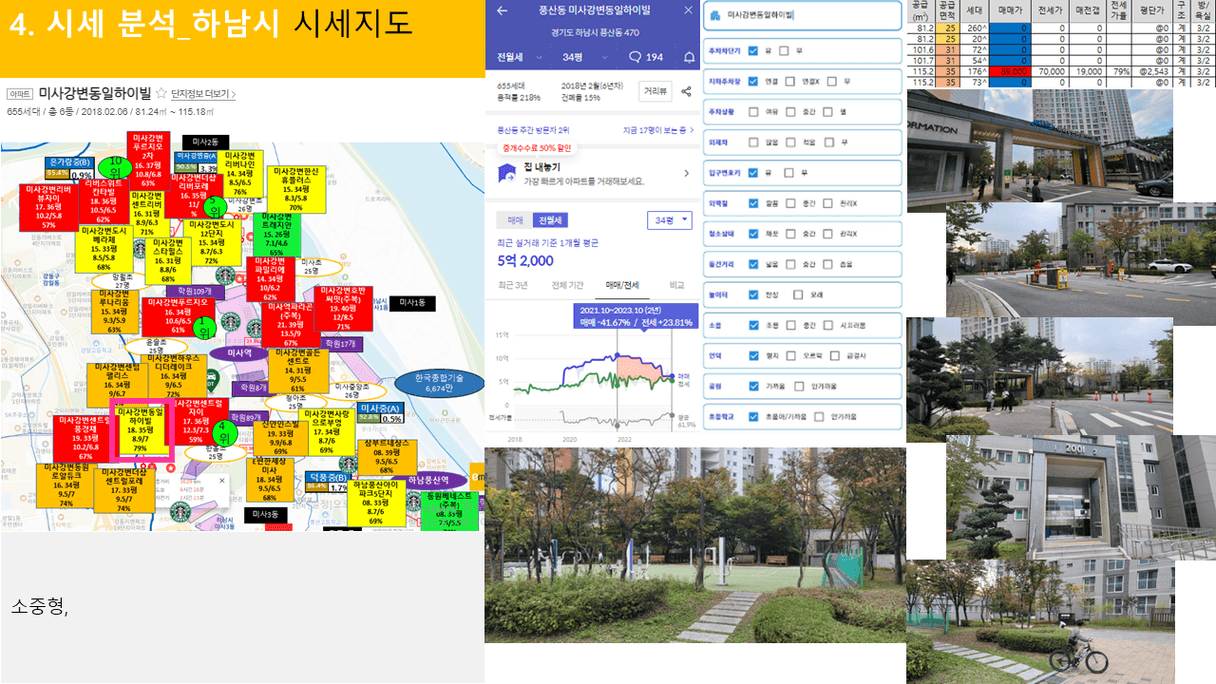The width and height of the screenshot is (1216, 684).
Task: Expand the 집 내놓기 row chevron
Action: pos(686,173)
